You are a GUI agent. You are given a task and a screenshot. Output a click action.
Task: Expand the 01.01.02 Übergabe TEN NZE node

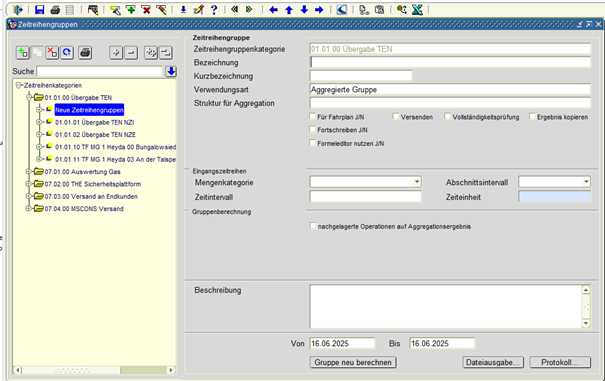[x=39, y=135]
